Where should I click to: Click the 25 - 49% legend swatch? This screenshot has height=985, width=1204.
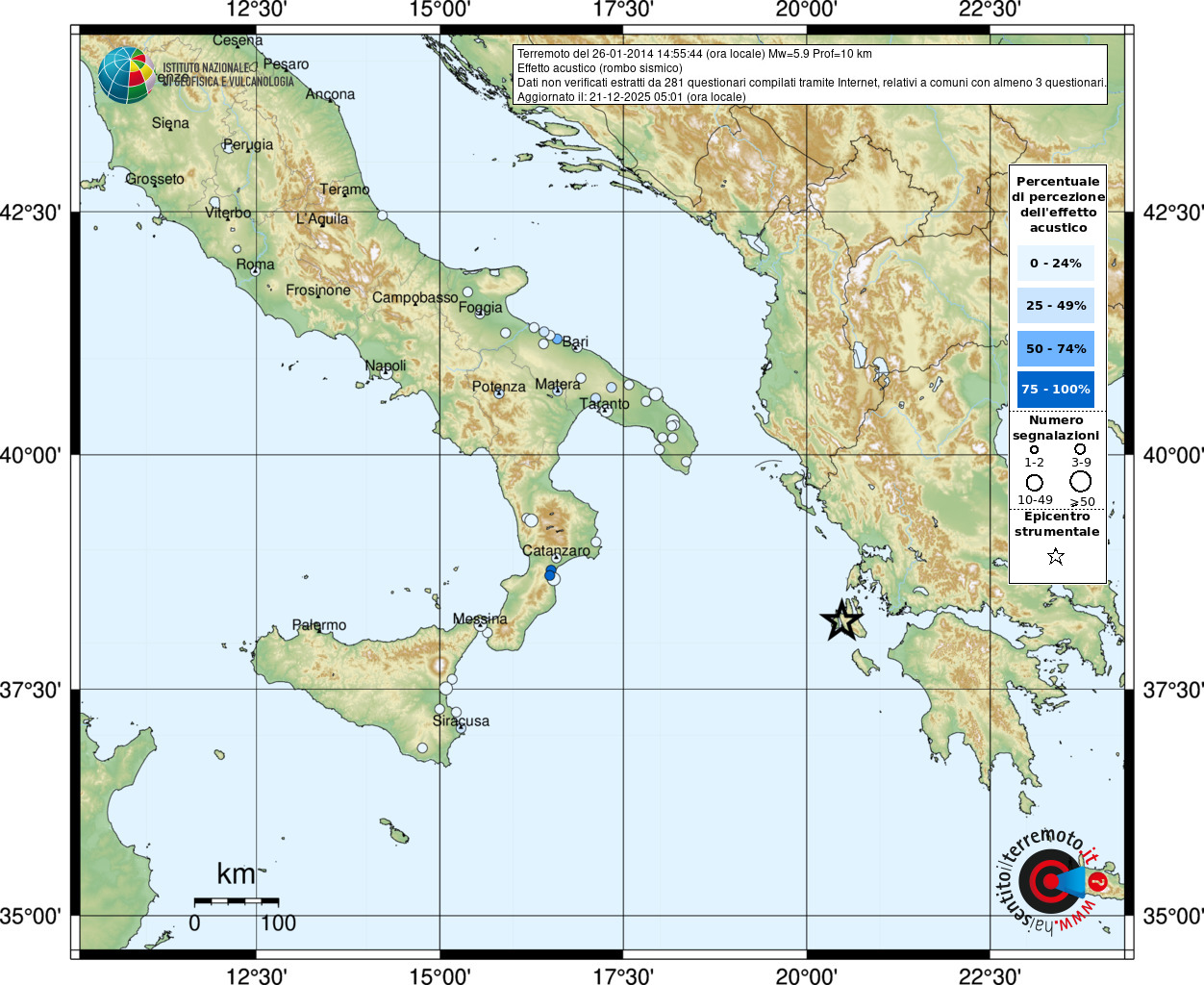click(1056, 305)
